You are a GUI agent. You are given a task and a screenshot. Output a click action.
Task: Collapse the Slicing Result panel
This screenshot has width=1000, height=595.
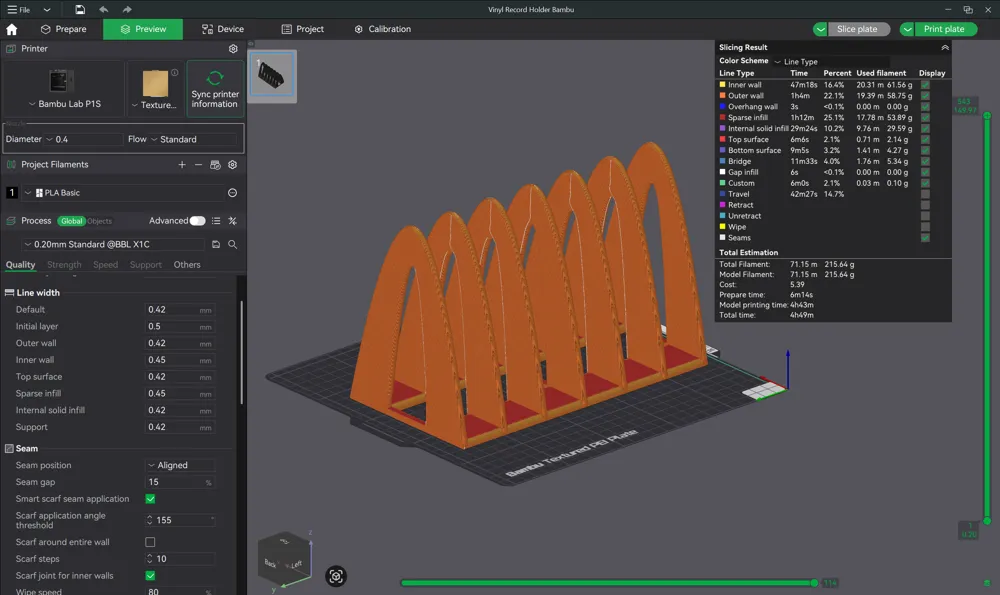pyautogui.click(x=944, y=47)
